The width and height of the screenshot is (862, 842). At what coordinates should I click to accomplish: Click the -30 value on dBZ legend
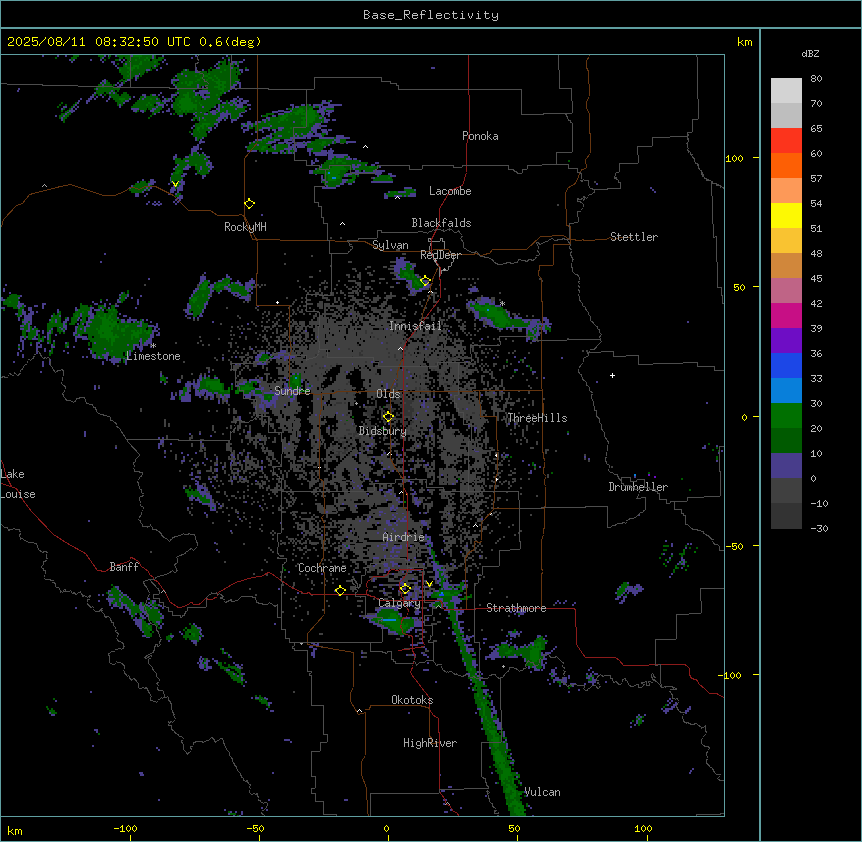819,528
